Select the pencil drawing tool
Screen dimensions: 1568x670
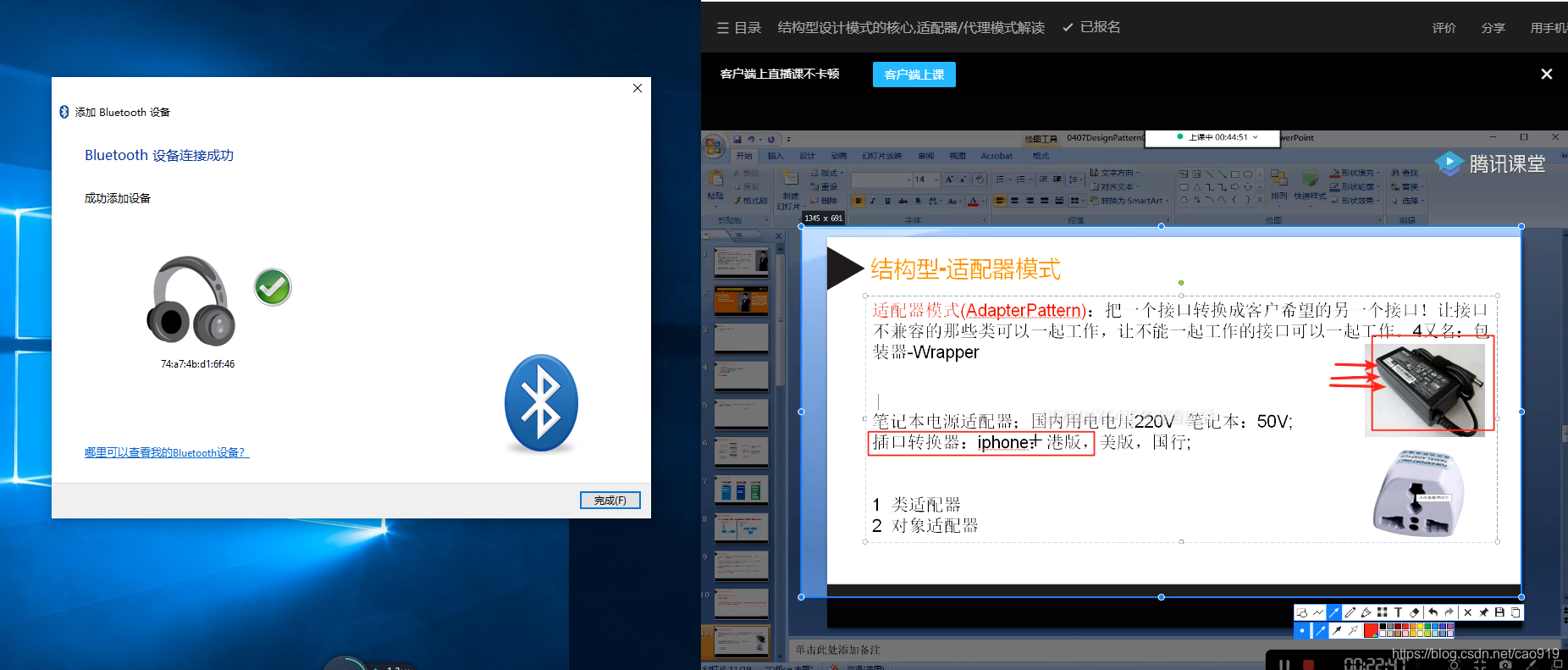1350,612
